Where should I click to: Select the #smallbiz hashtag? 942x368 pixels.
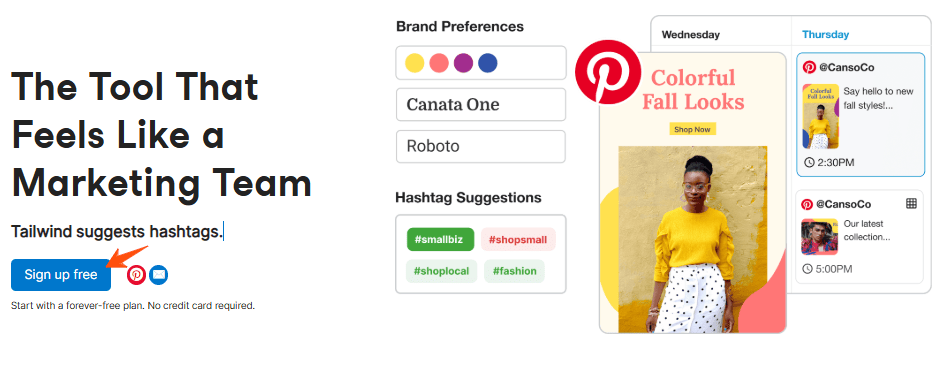coord(440,240)
